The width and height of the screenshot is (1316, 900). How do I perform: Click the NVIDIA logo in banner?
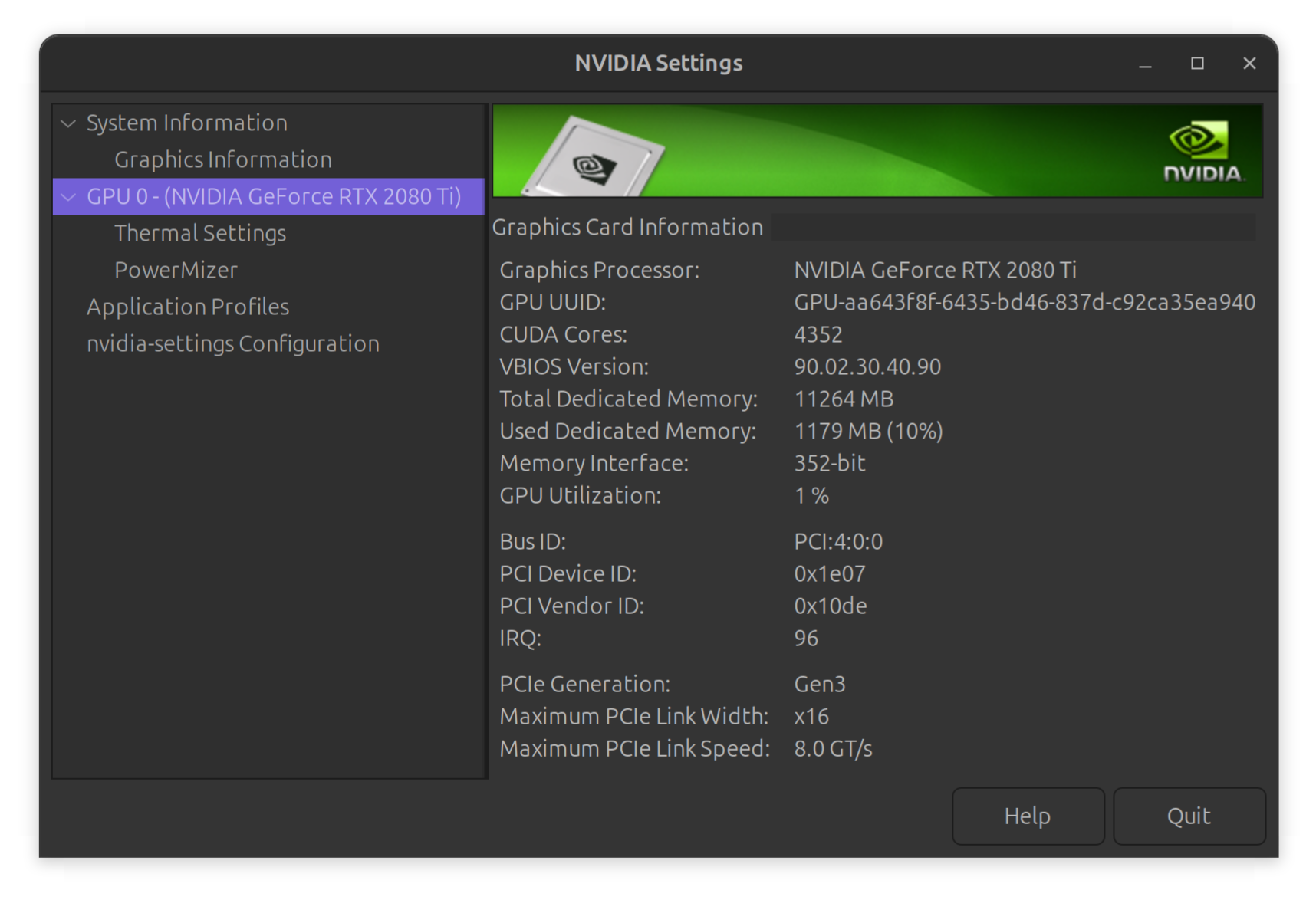tap(1202, 151)
